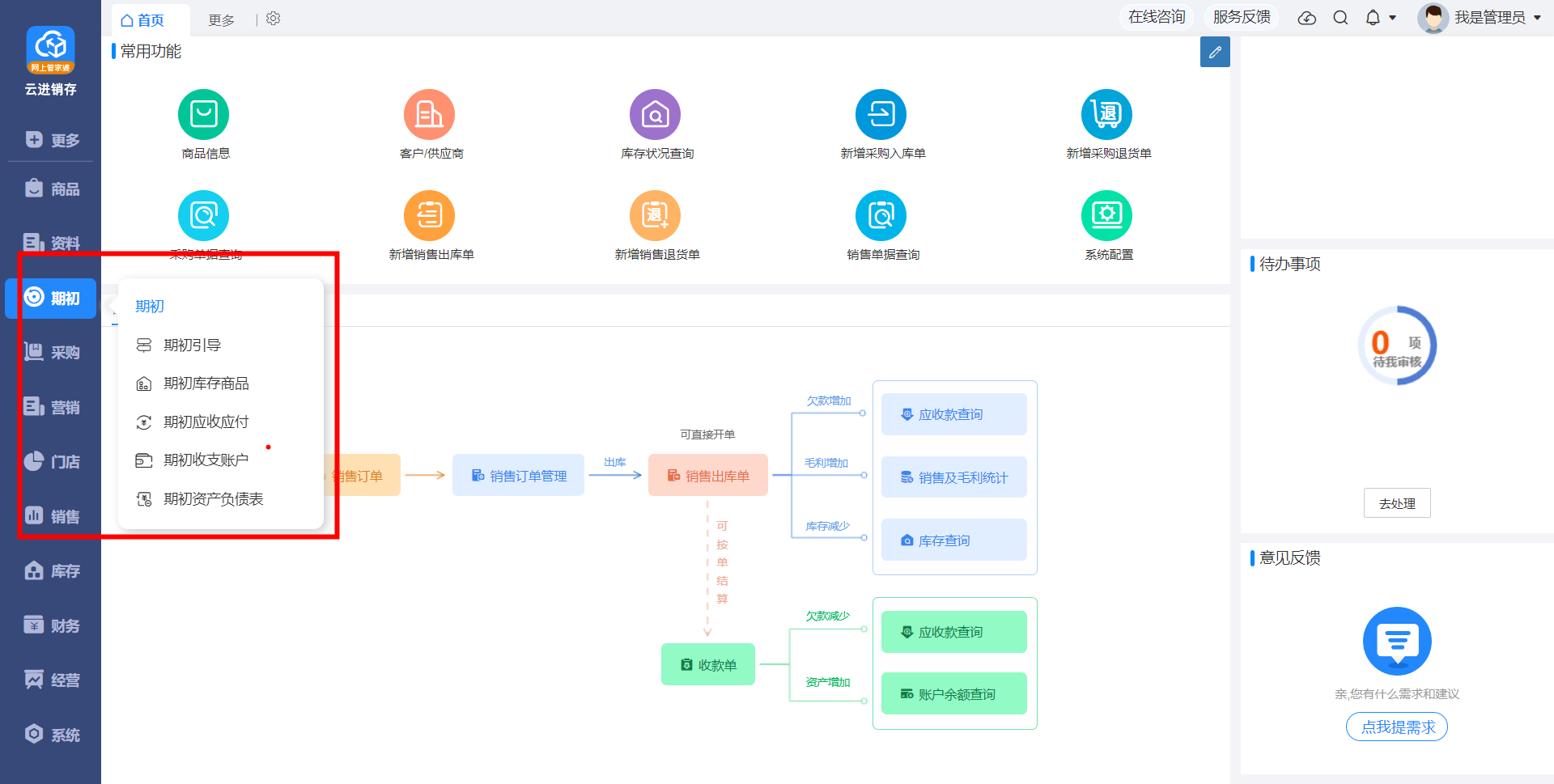Open the blue 应收款查询 node
The width and height of the screenshot is (1554, 784).
click(954, 414)
